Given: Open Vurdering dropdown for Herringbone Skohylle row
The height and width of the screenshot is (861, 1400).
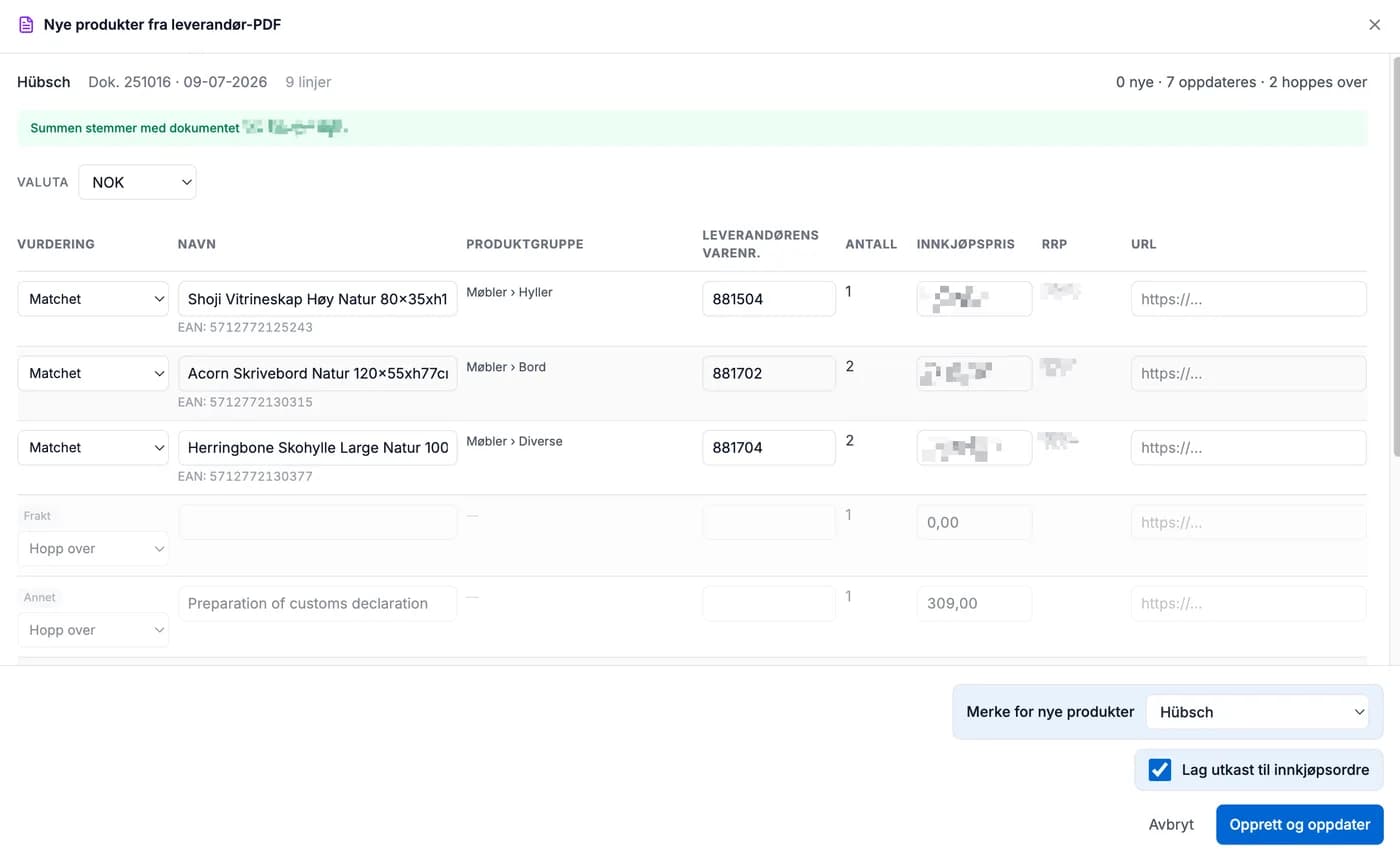Looking at the screenshot, I should pos(93,447).
